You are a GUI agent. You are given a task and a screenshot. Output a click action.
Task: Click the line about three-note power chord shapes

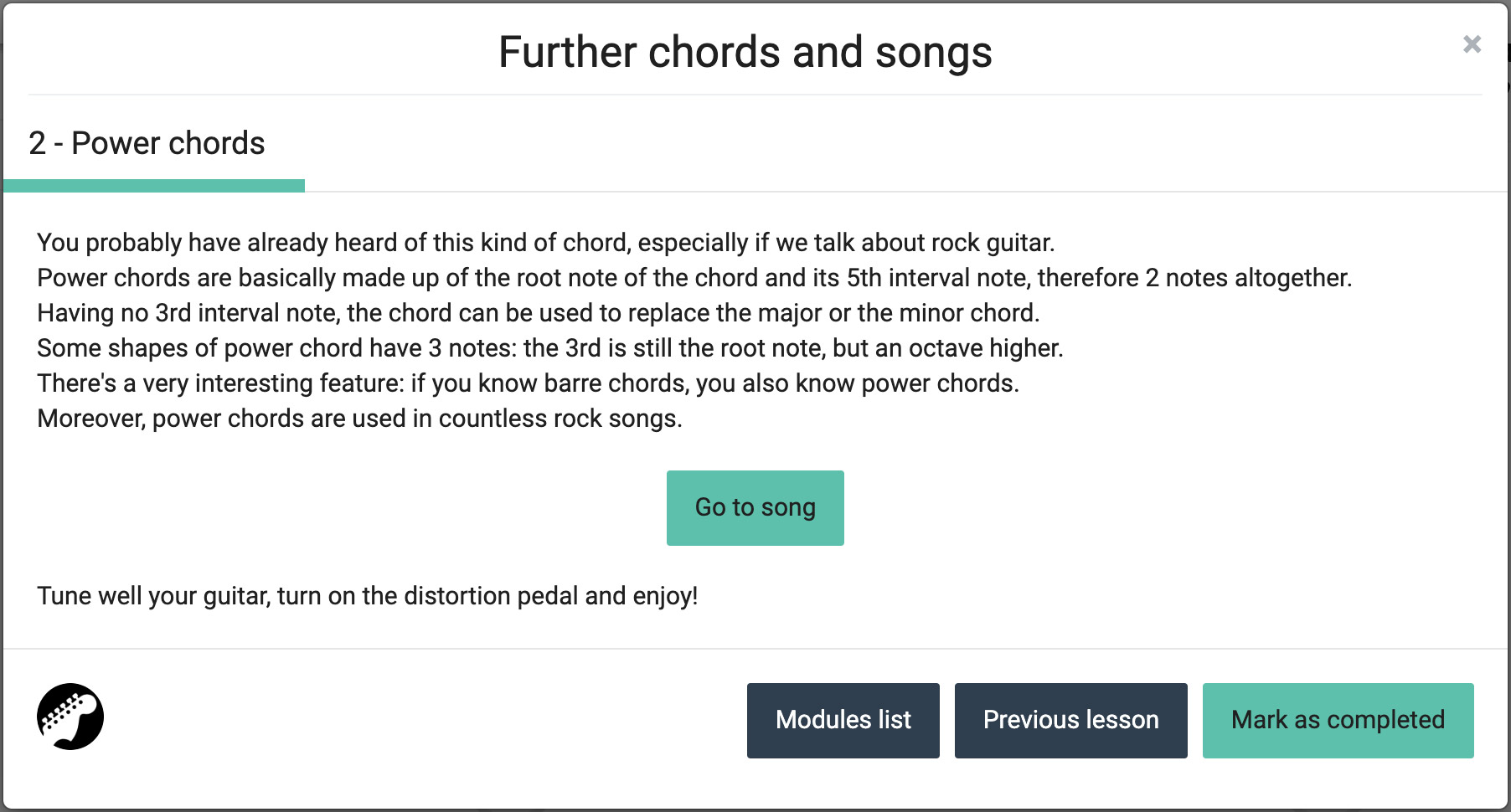click(x=549, y=347)
